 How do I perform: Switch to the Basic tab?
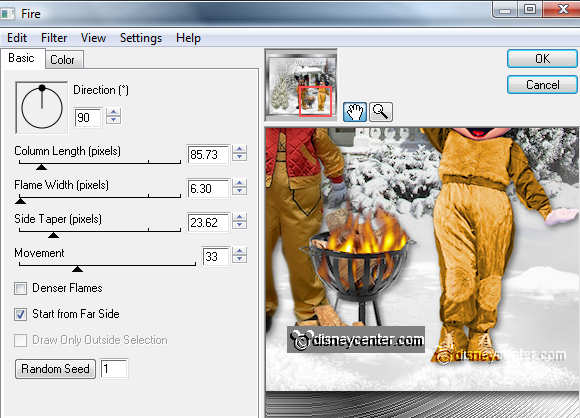[x=22, y=58]
